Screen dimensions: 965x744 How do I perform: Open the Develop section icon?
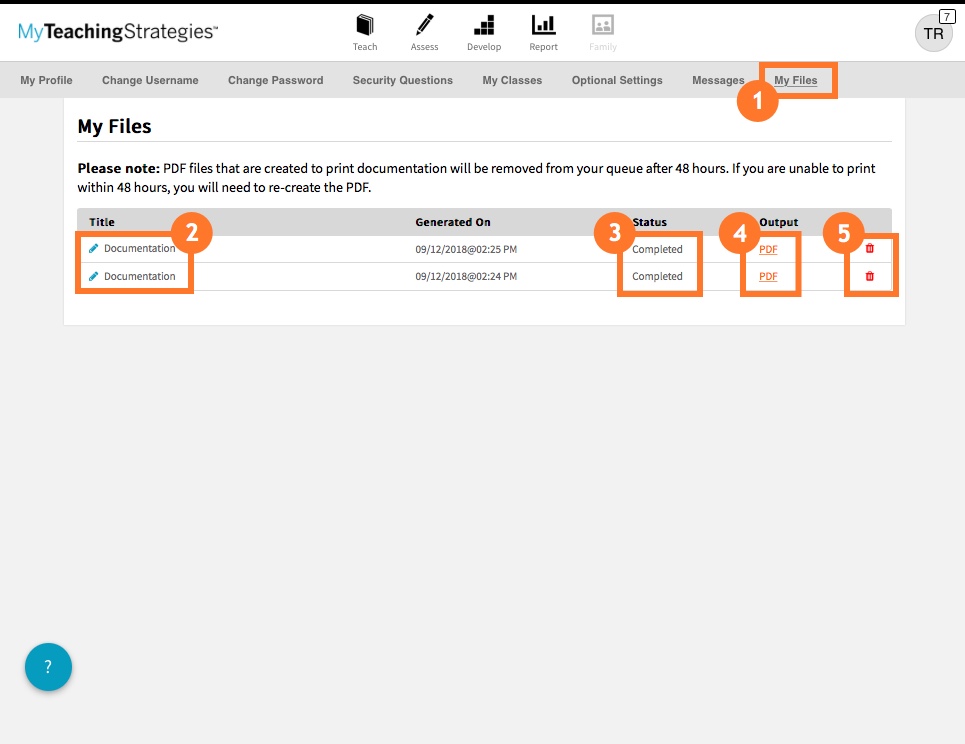[x=484, y=26]
